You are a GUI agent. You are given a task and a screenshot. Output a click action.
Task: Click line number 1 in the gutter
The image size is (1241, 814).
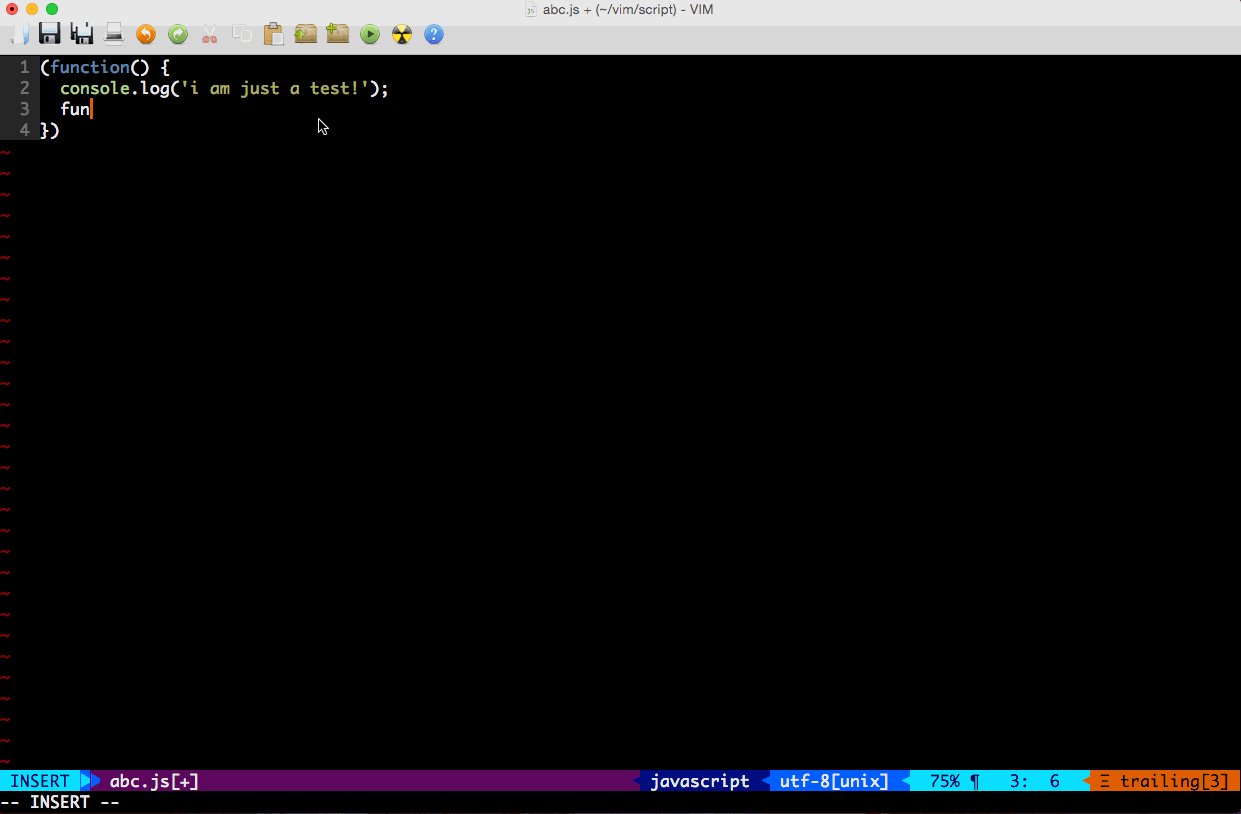click(25, 67)
